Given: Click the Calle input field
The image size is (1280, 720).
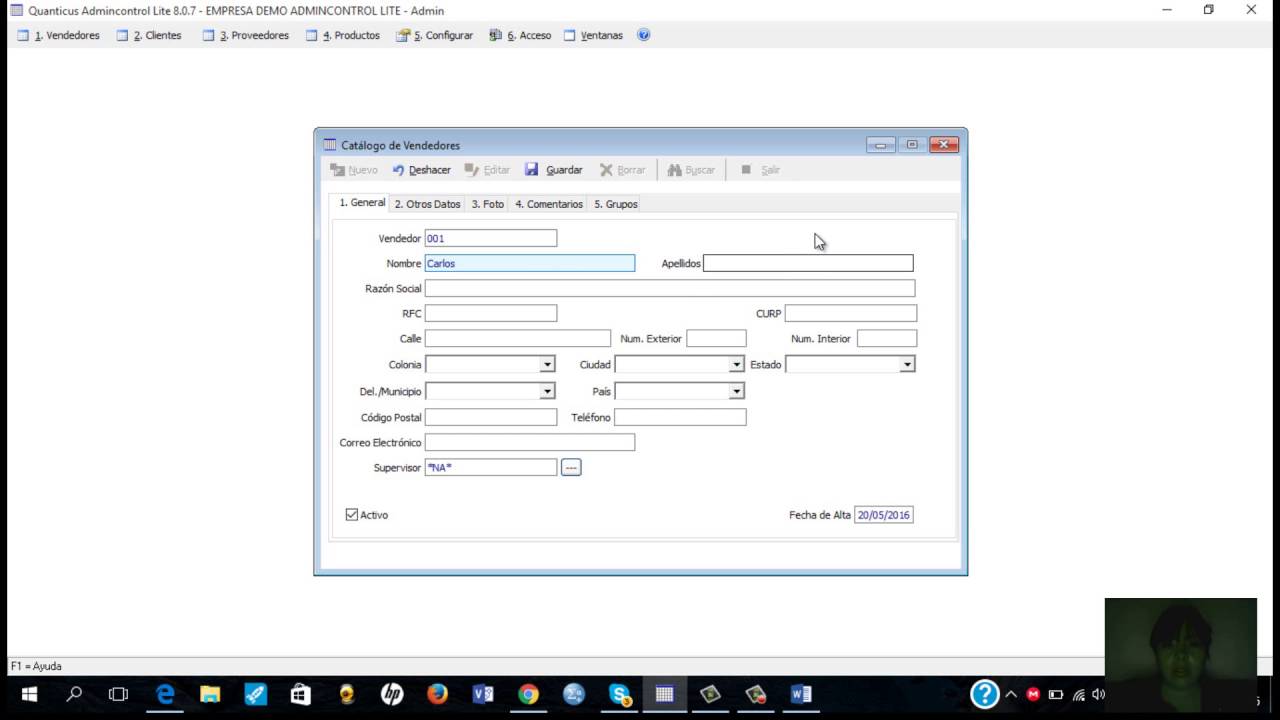Looking at the screenshot, I should [x=518, y=338].
